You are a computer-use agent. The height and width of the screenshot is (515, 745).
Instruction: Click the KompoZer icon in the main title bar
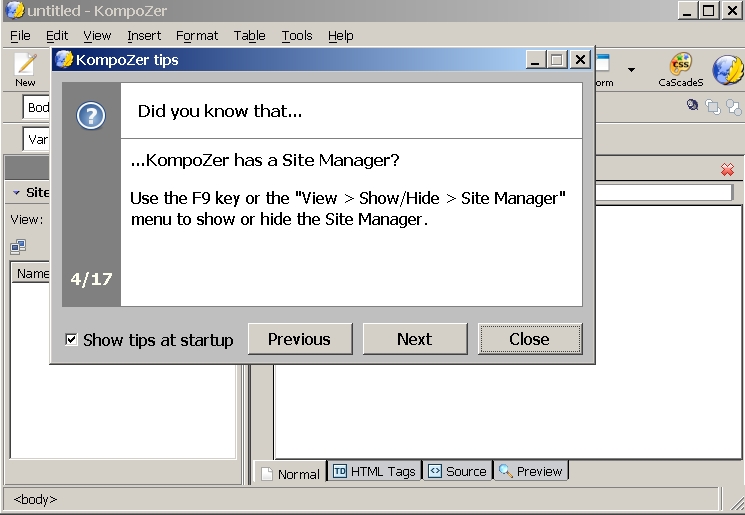[x=14, y=10]
